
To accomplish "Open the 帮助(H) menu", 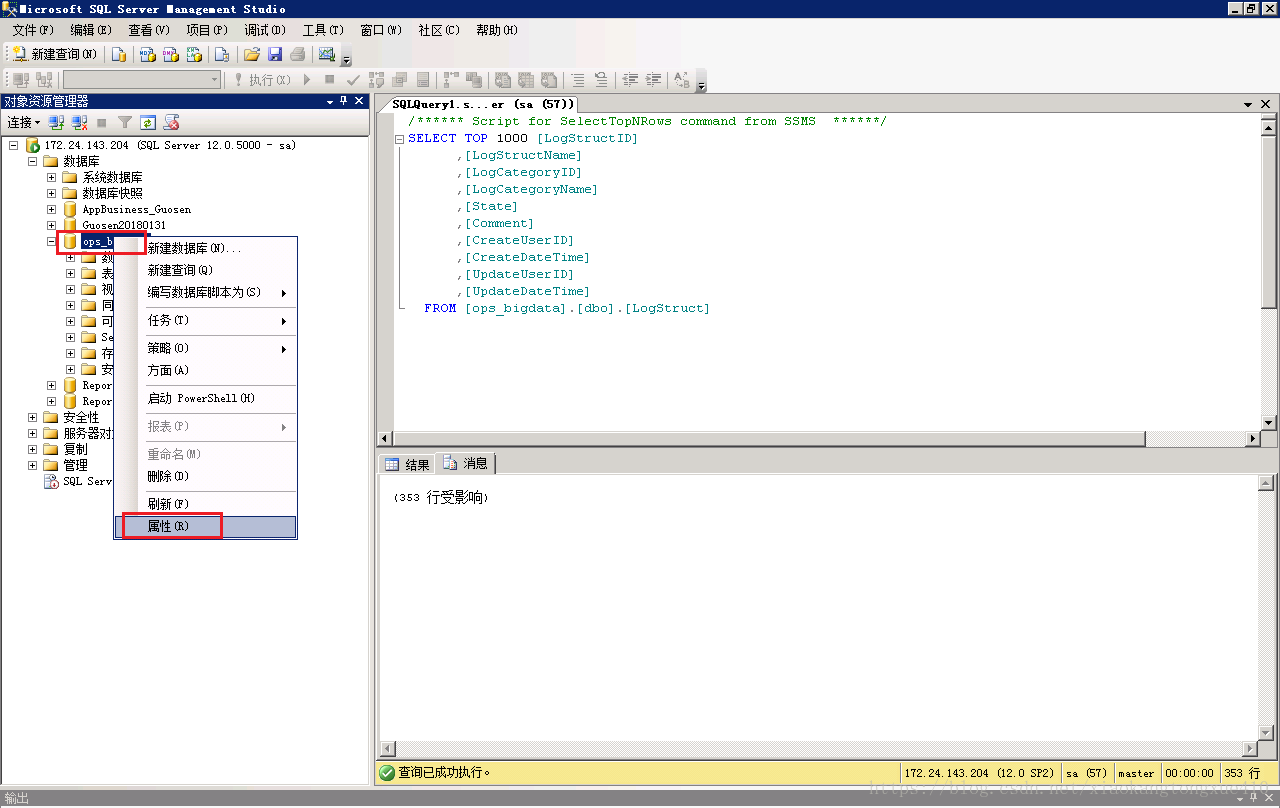I will click(496, 30).
